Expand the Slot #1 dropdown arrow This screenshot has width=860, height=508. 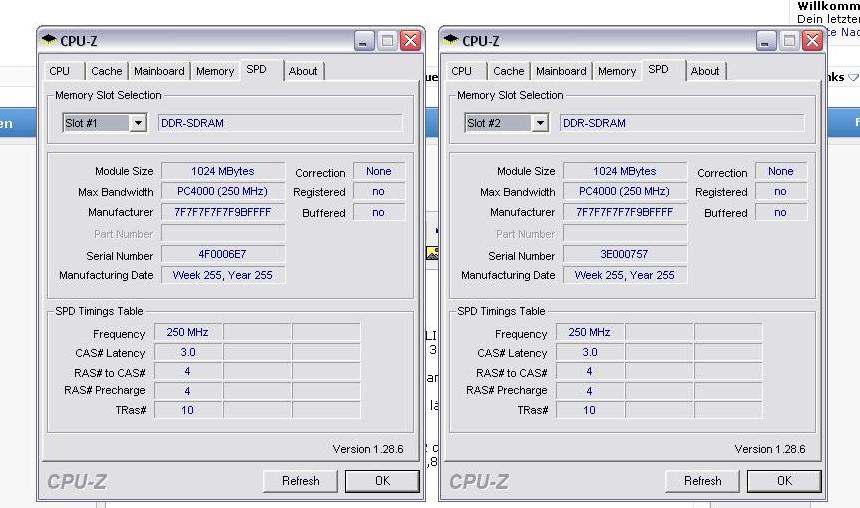(138, 123)
